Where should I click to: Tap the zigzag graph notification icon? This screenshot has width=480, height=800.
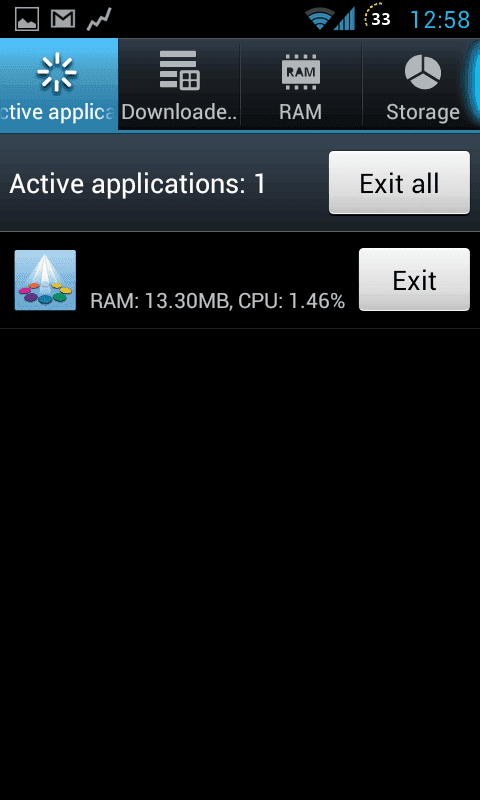pos(99,19)
